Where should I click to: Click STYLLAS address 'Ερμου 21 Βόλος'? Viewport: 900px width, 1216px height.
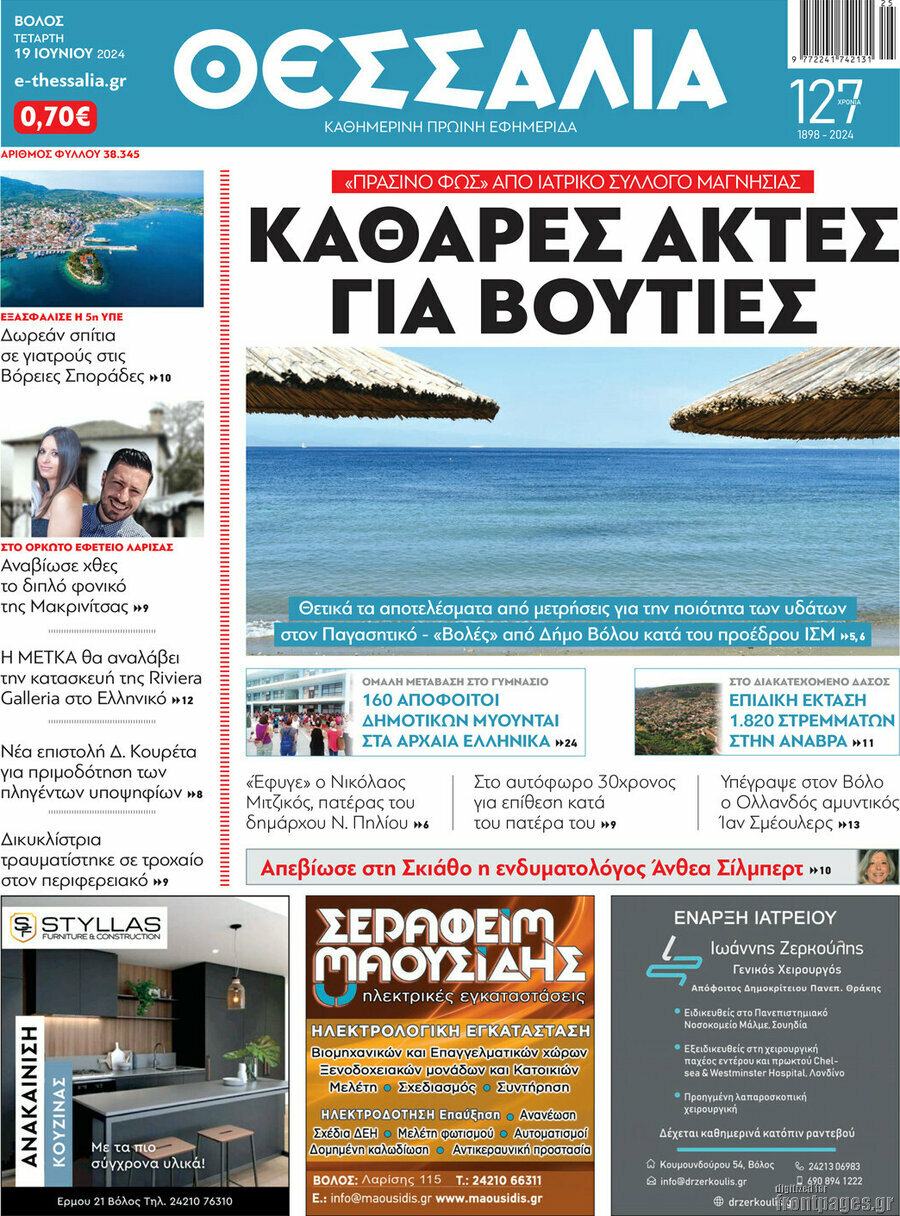coord(144,1201)
